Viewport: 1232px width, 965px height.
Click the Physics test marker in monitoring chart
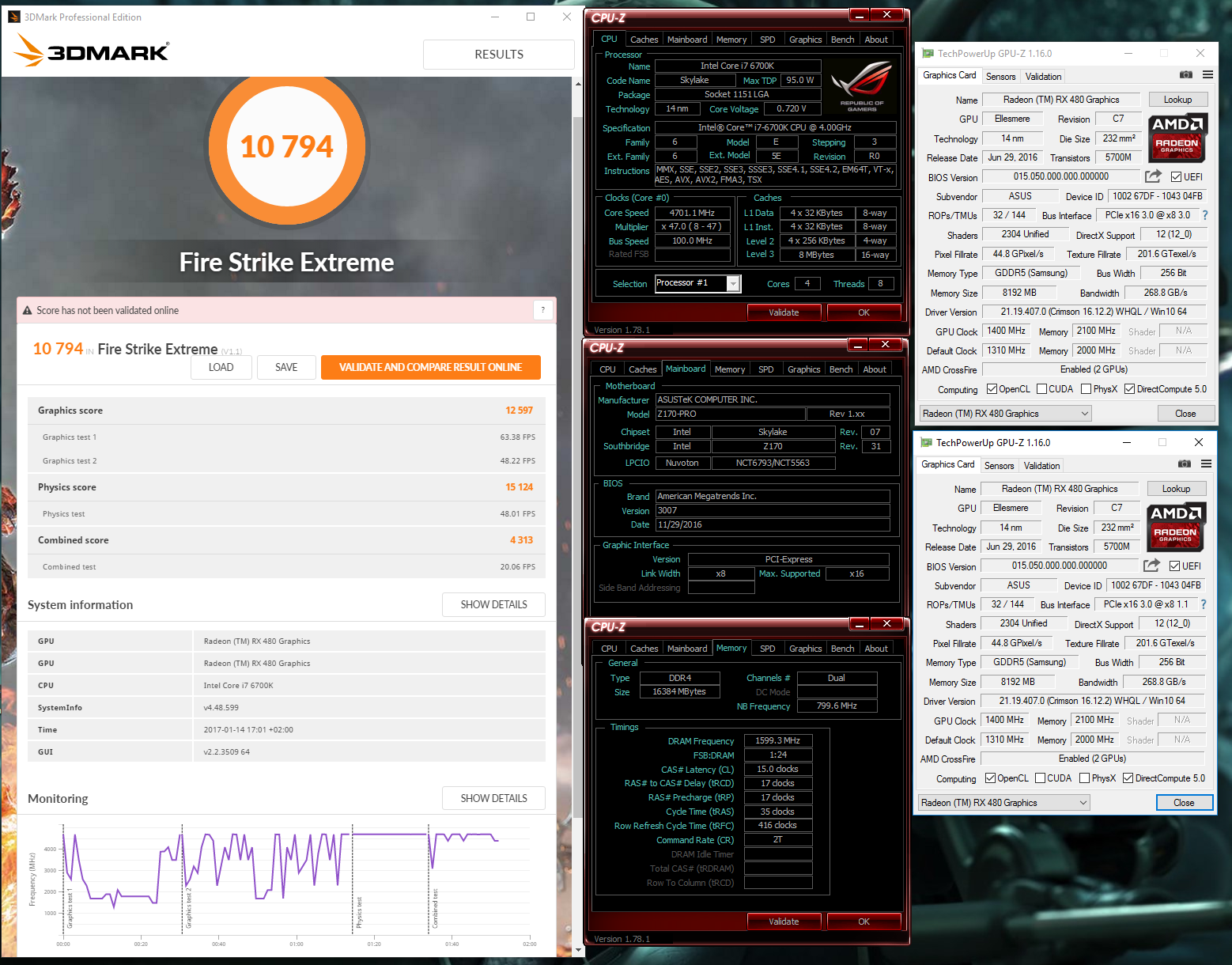click(358, 912)
